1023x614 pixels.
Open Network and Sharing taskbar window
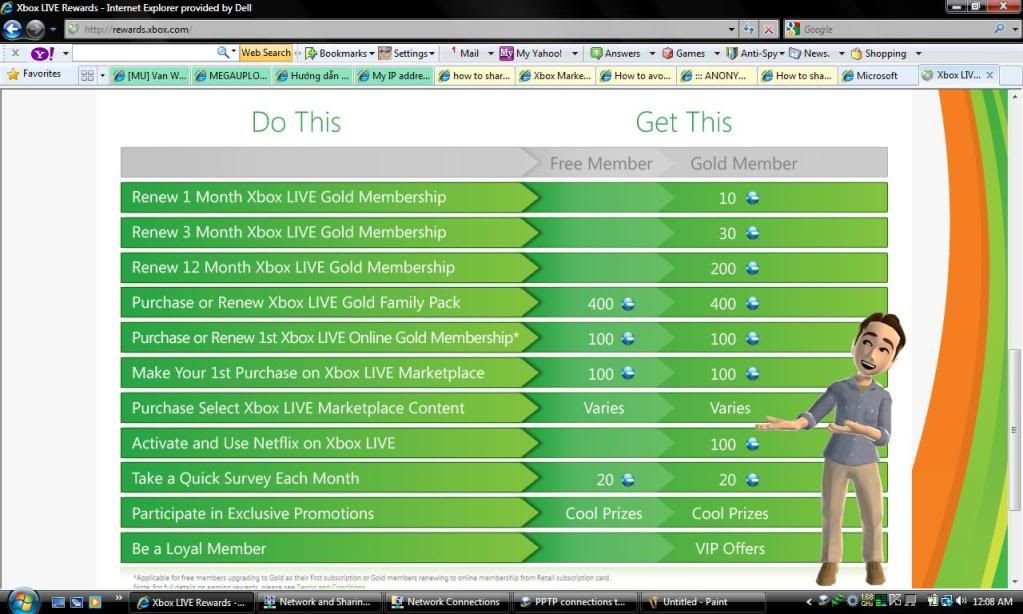click(320, 602)
